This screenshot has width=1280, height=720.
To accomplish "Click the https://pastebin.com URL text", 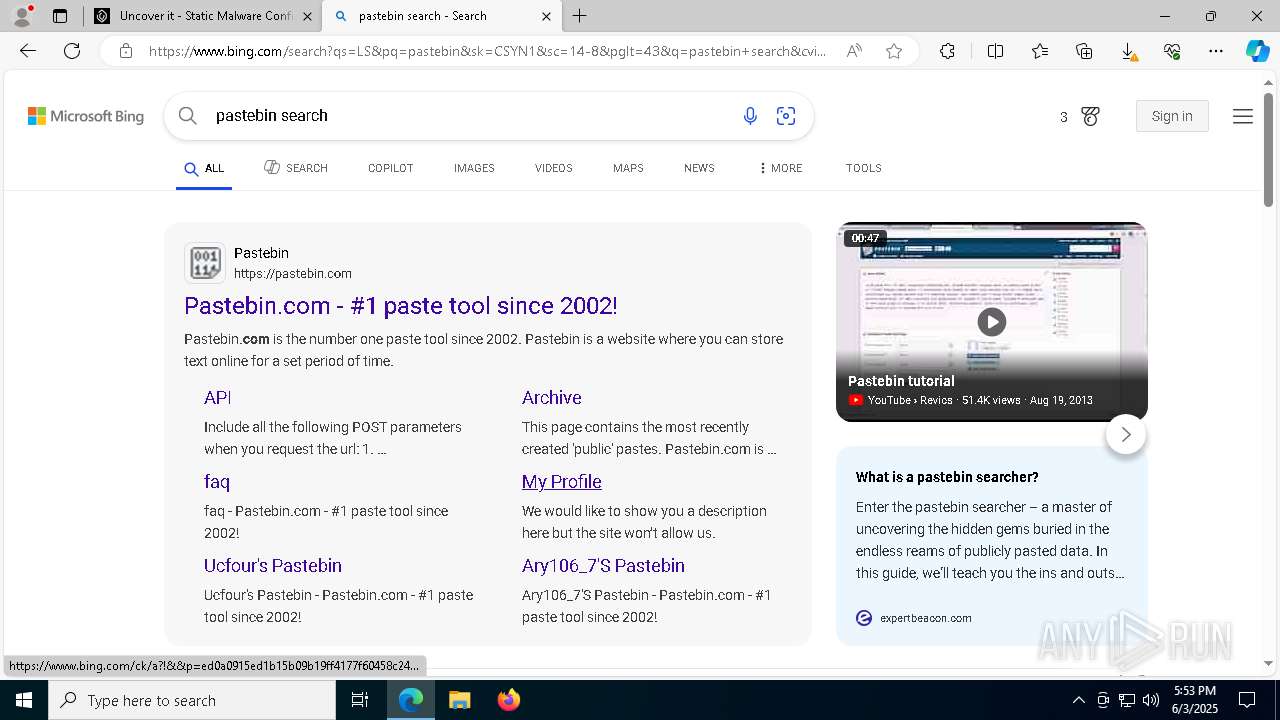I will [x=293, y=273].
